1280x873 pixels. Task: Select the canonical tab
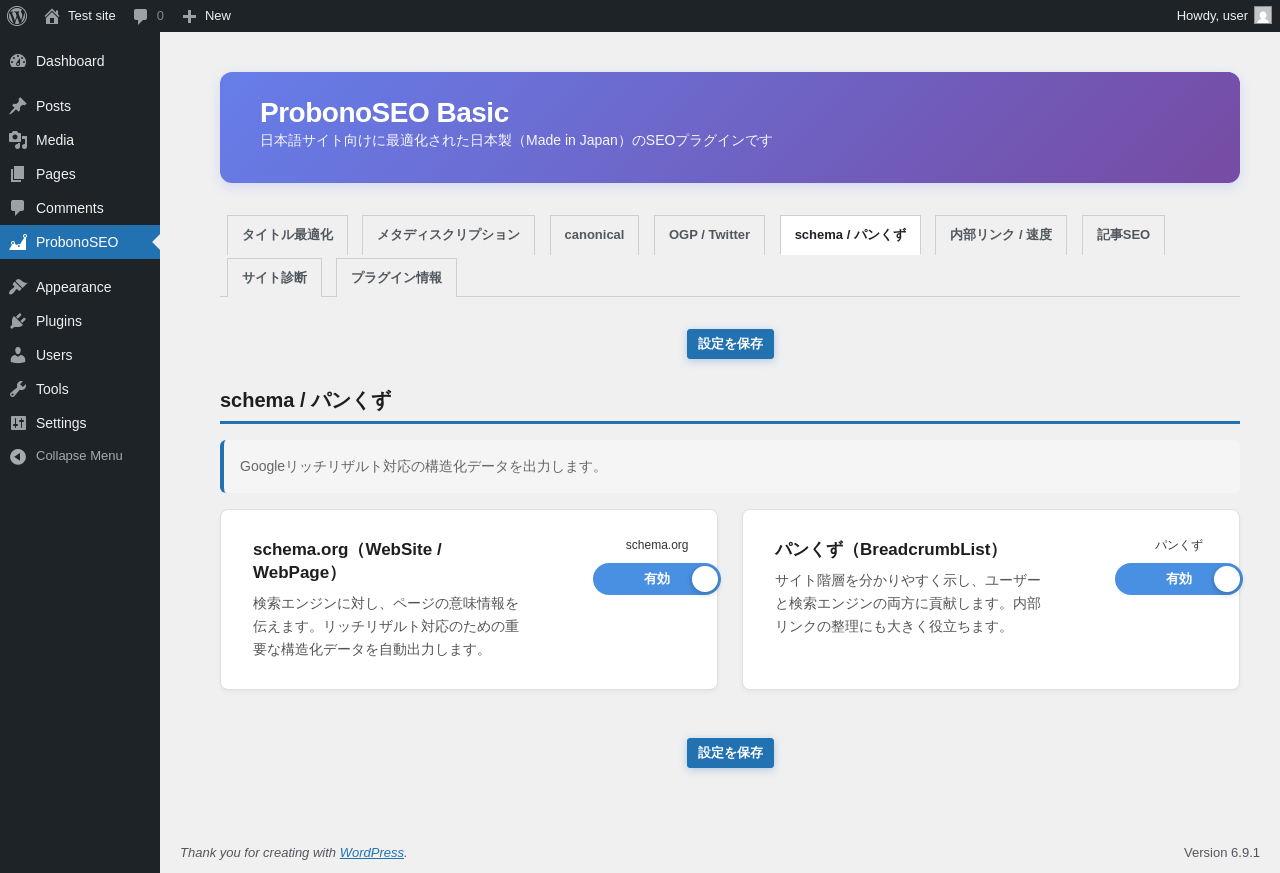pos(594,235)
